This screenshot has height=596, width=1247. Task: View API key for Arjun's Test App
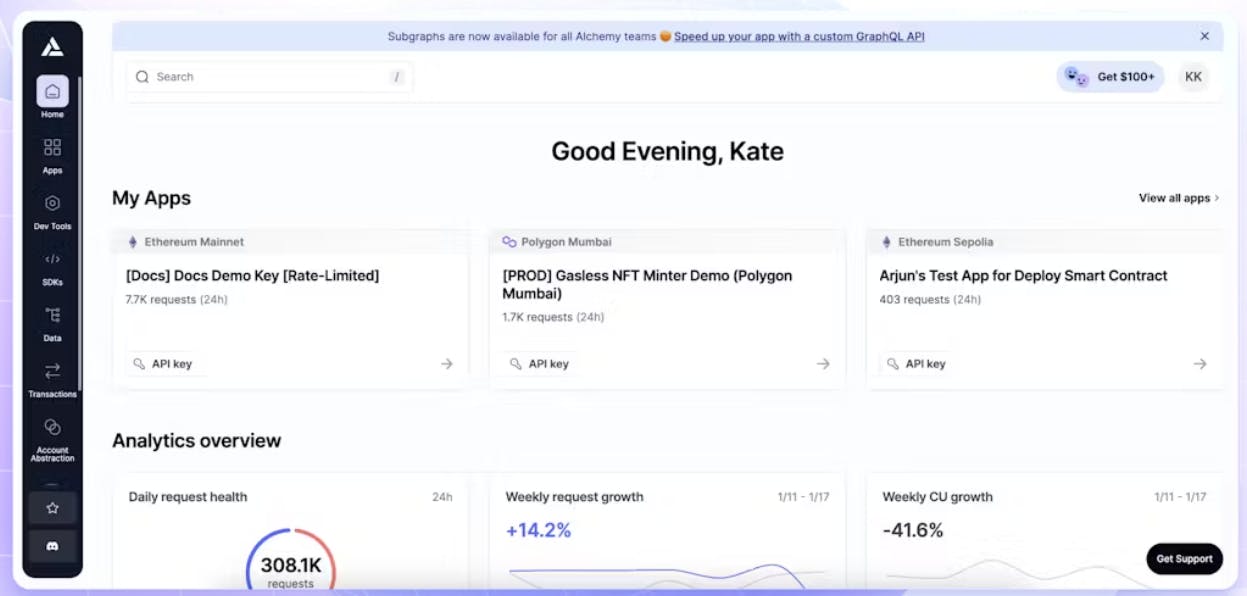coord(916,364)
